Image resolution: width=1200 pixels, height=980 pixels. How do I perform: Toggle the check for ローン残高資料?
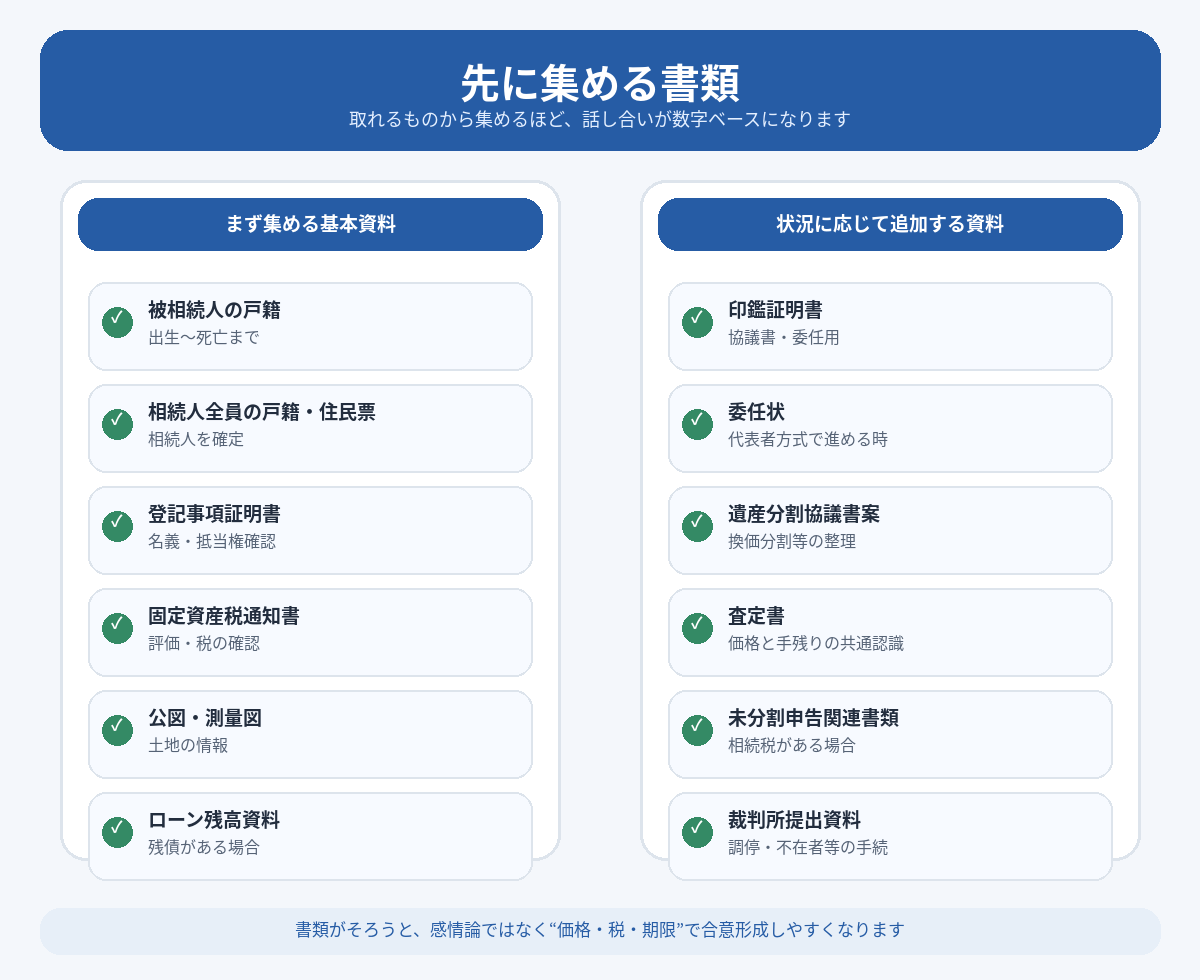pyautogui.click(x=117, y=832)
